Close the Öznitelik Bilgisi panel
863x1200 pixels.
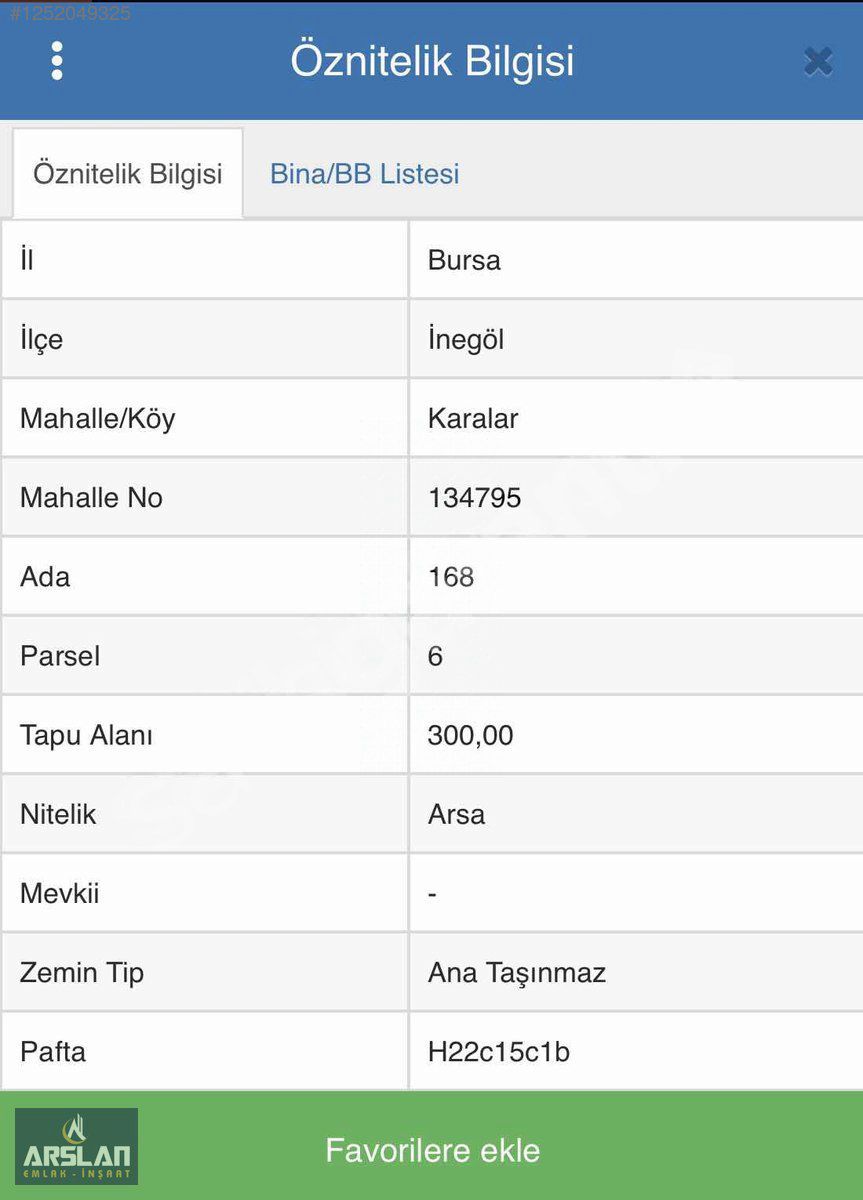pos(818,62)
